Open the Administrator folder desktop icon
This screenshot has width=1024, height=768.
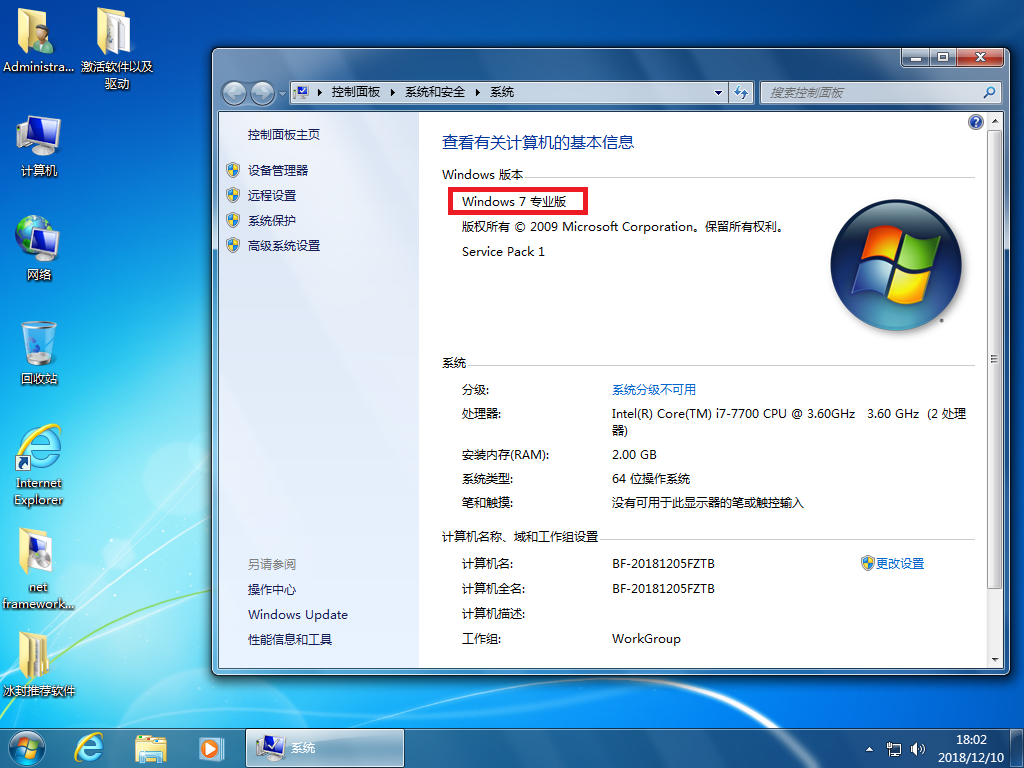(x=37, y=39)
